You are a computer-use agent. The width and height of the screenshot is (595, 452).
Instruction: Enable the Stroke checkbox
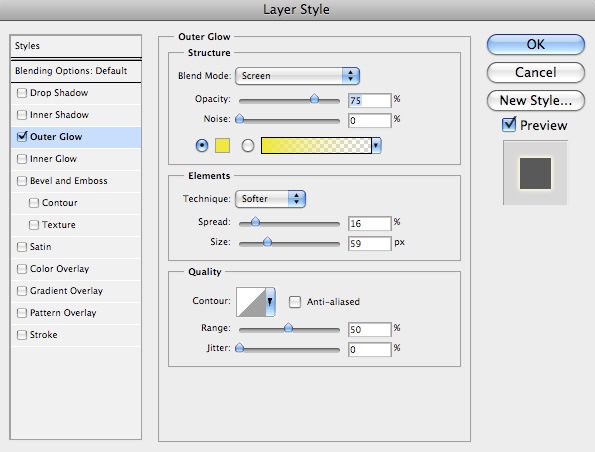(22, 335)
